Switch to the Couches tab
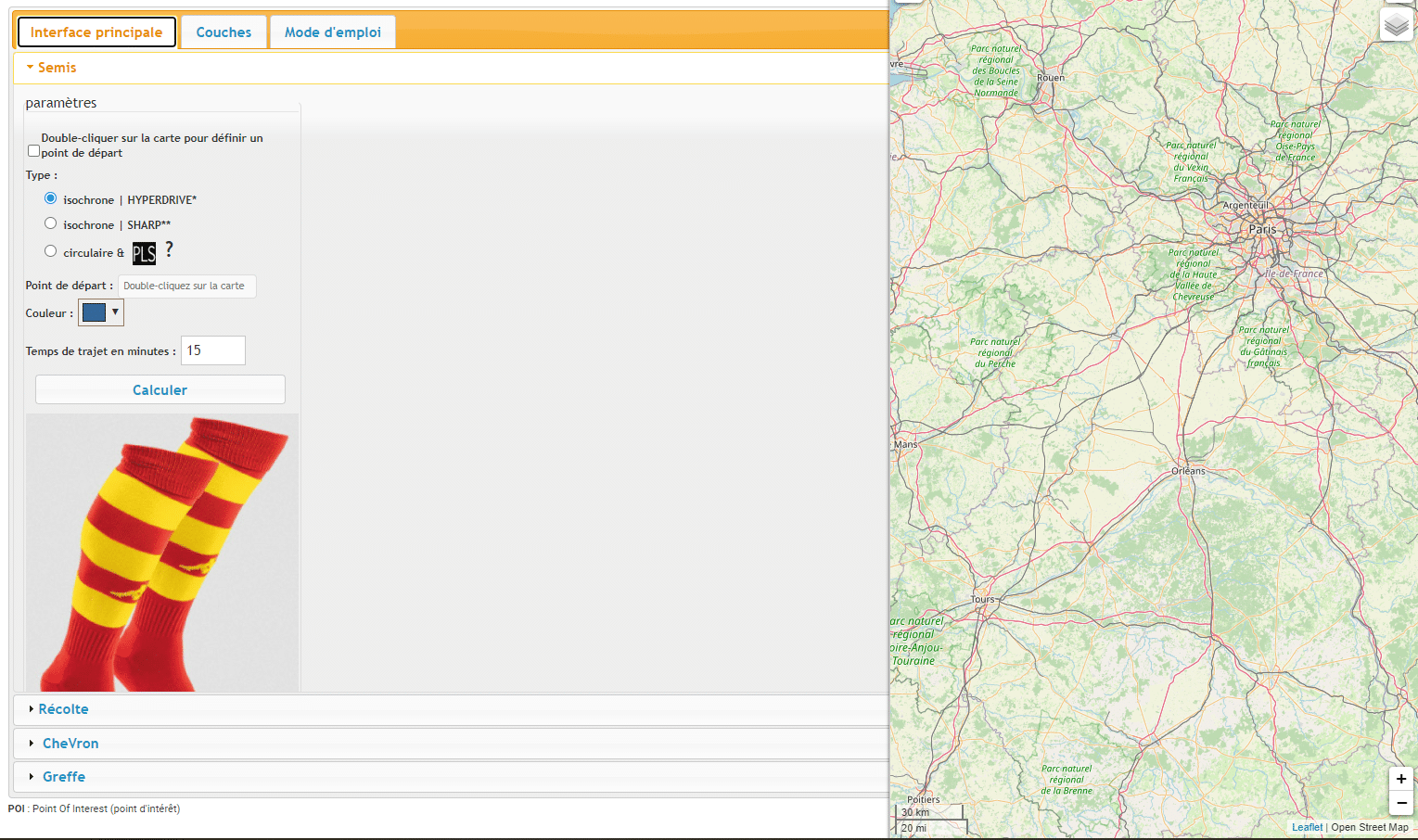 224,32
